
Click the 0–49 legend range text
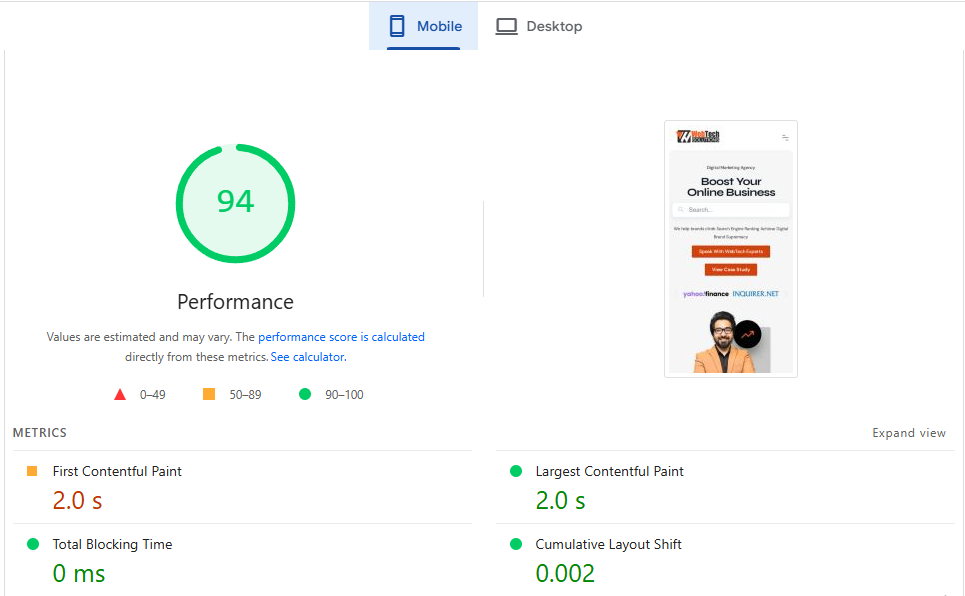click(x=152, y=395)
